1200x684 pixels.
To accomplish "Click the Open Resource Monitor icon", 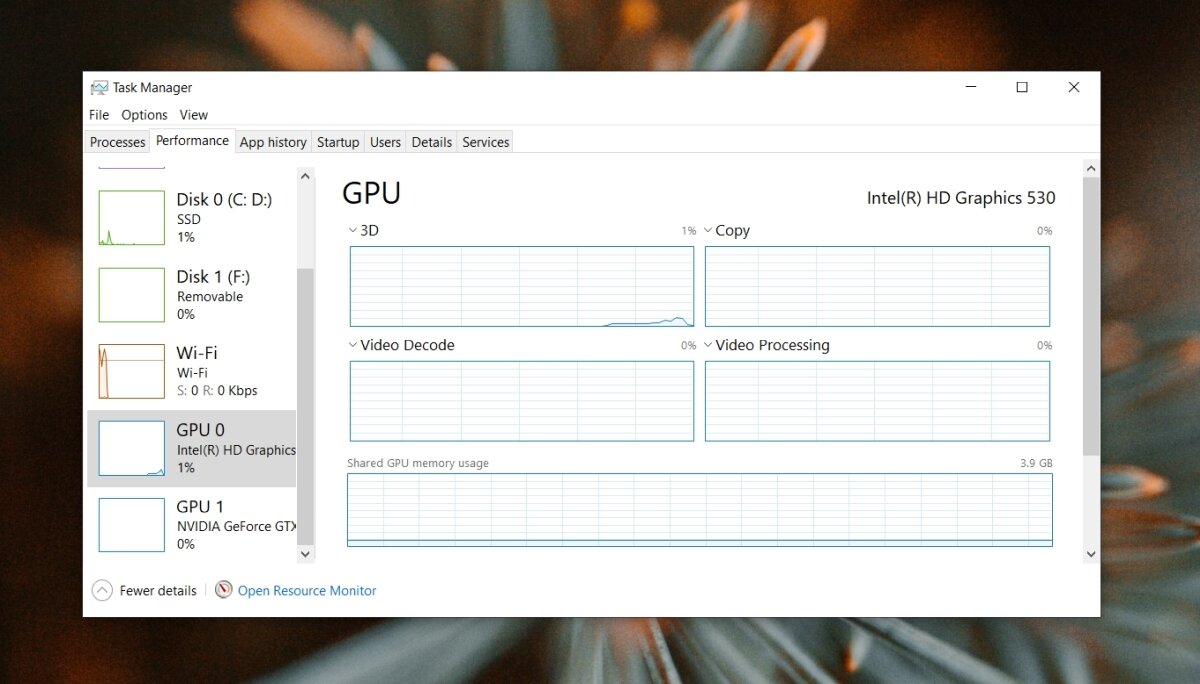I will pyautogui.click(x=223, y=590).
